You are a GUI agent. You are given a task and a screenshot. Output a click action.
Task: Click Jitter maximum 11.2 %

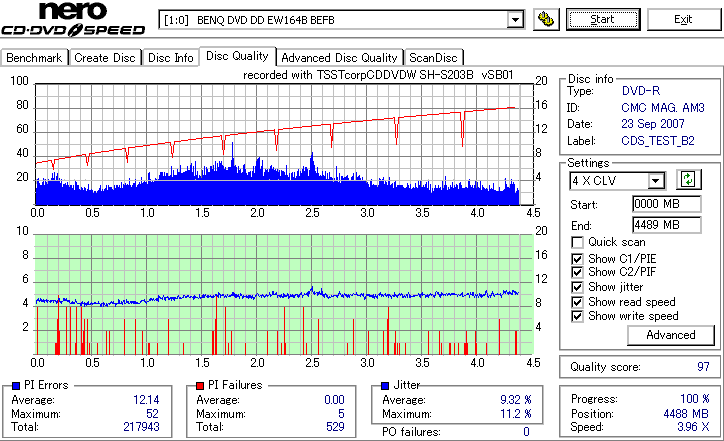point(516,413)
